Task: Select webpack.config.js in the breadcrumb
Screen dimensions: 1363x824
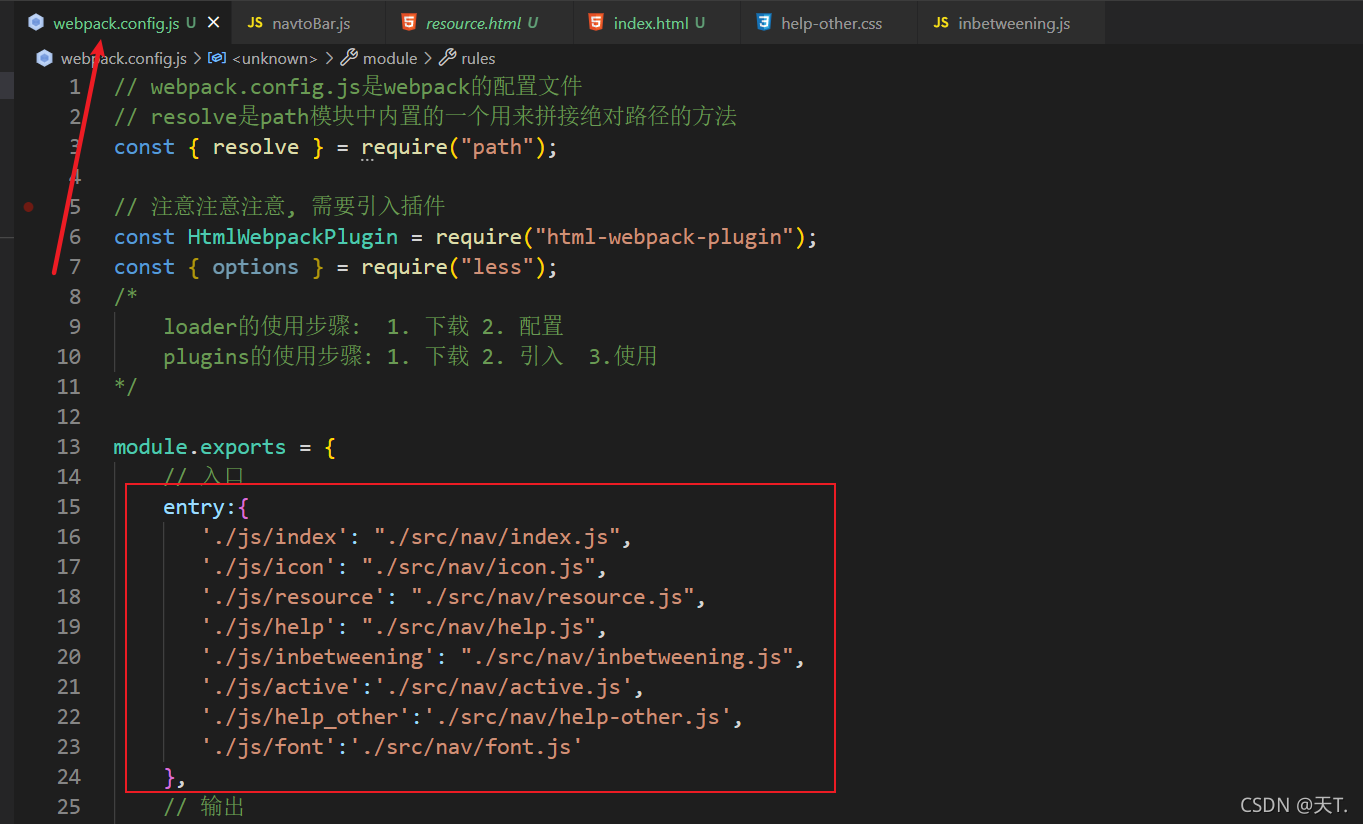Action: tap(124, 58)
